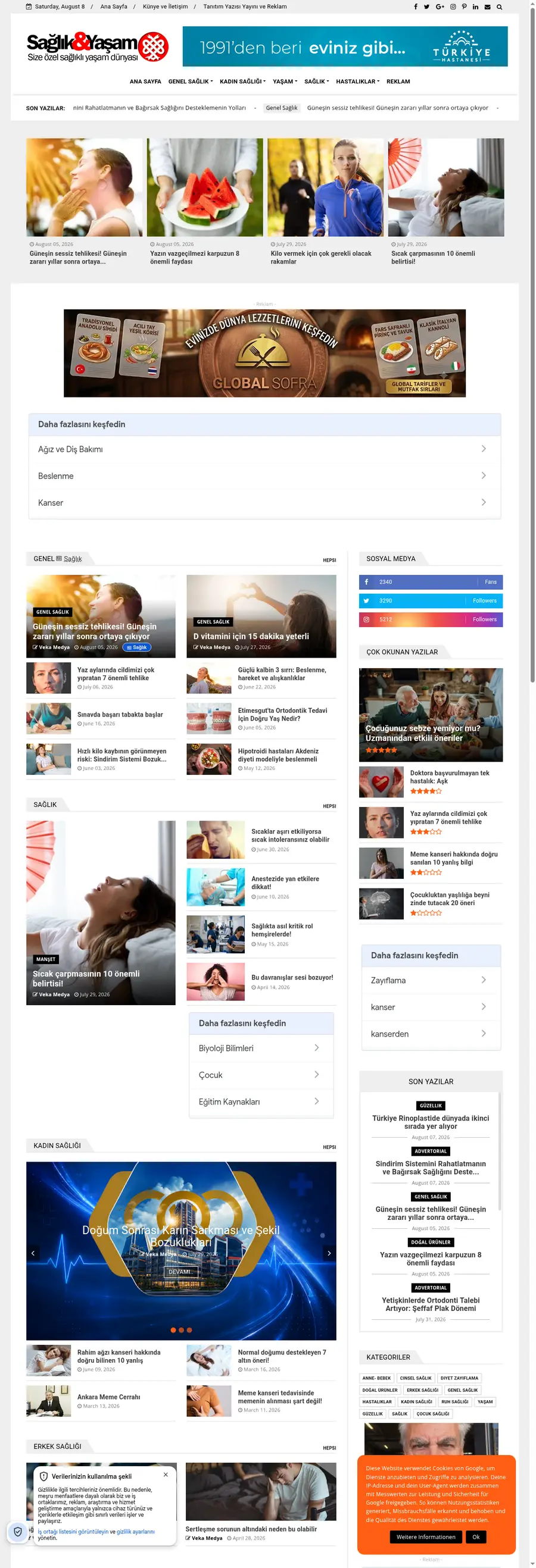The image size is (536, 1568).
Task: Open the Global Sofra banner advertisement
Action: 264,353
